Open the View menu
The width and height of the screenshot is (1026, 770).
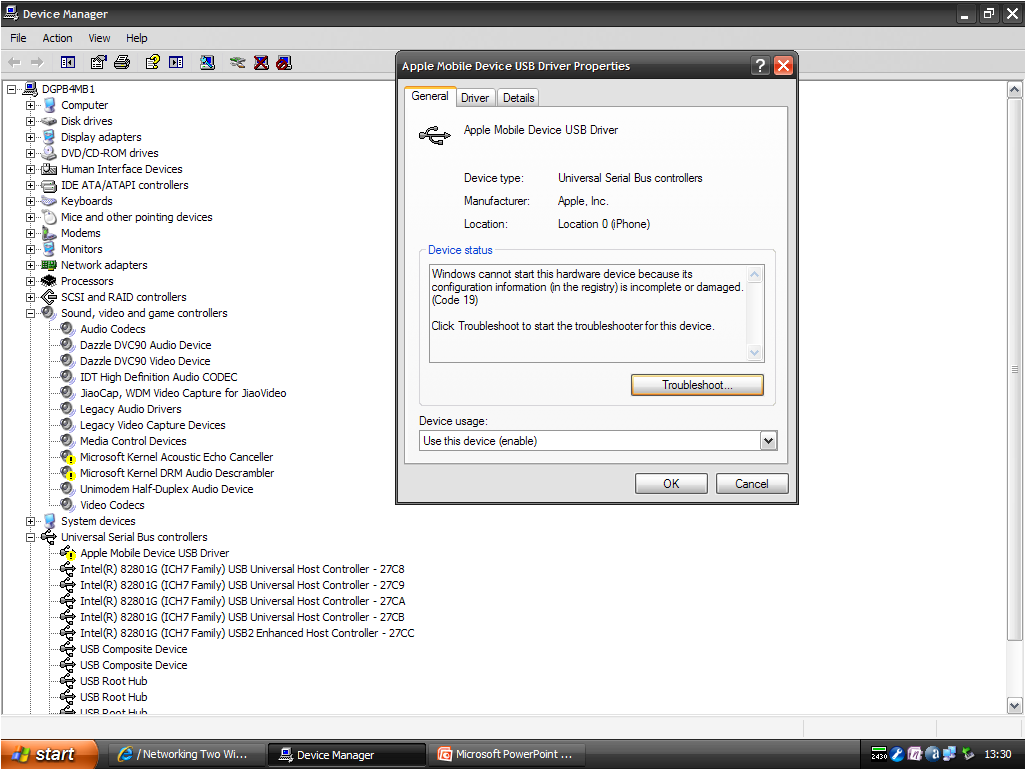(x=99, y=38)
